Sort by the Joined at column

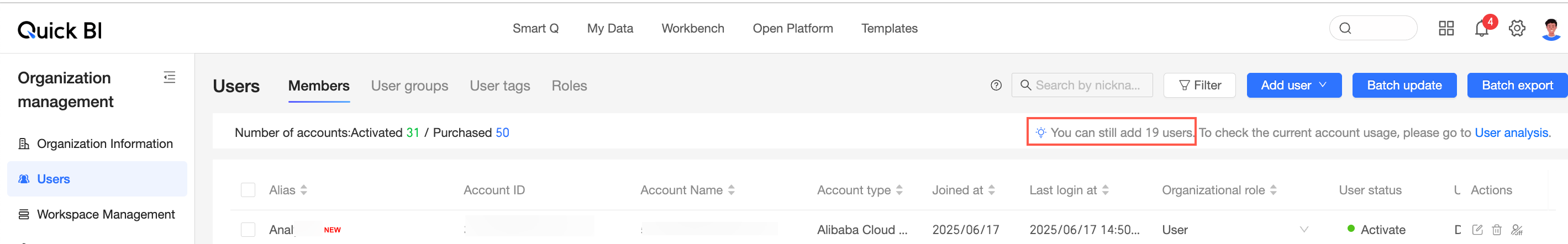pos(992,190)
